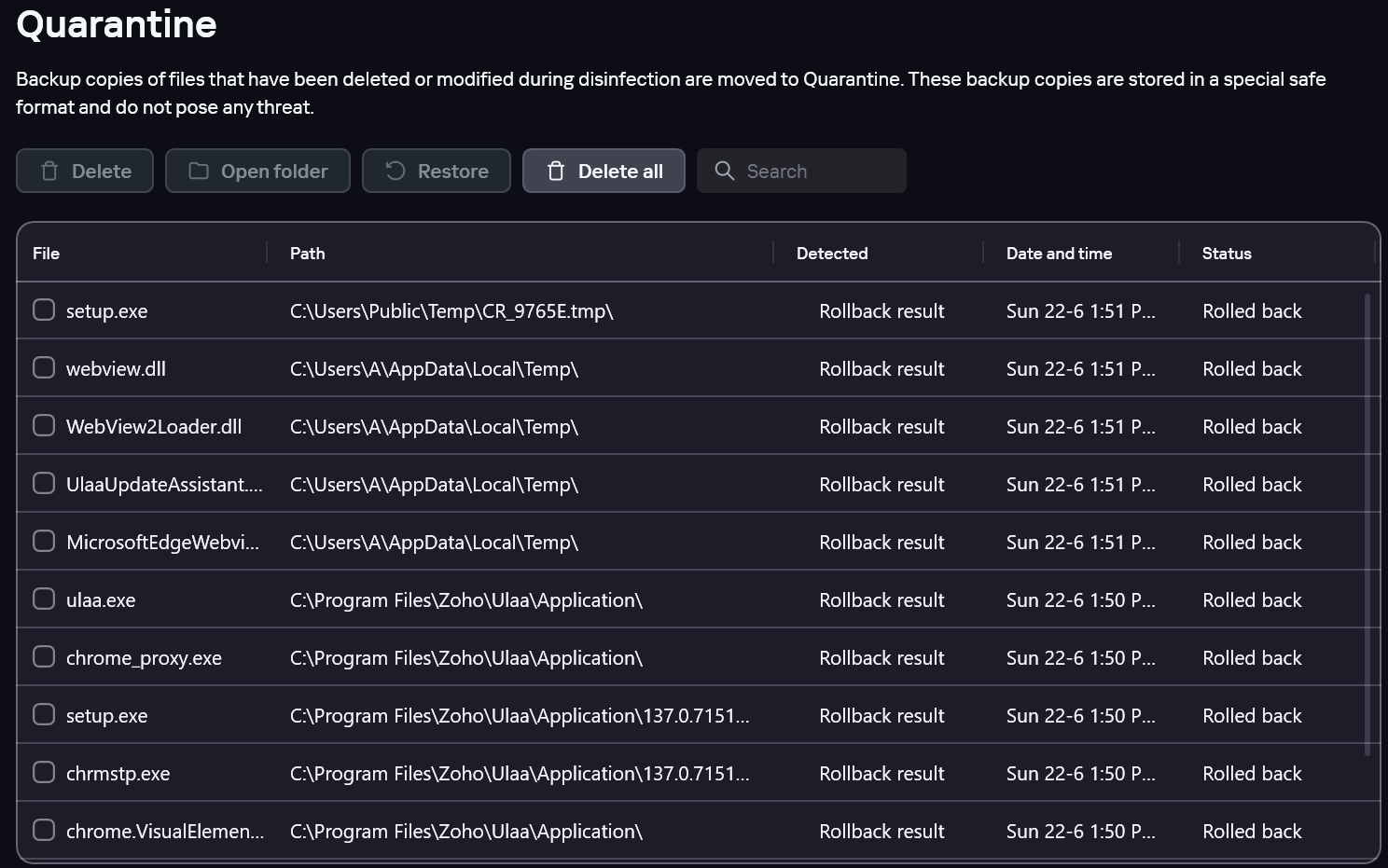The image size is (1388, 868).
Task: Select the WebView2Loader.dll checkbox
Action: tap(44, 426)
